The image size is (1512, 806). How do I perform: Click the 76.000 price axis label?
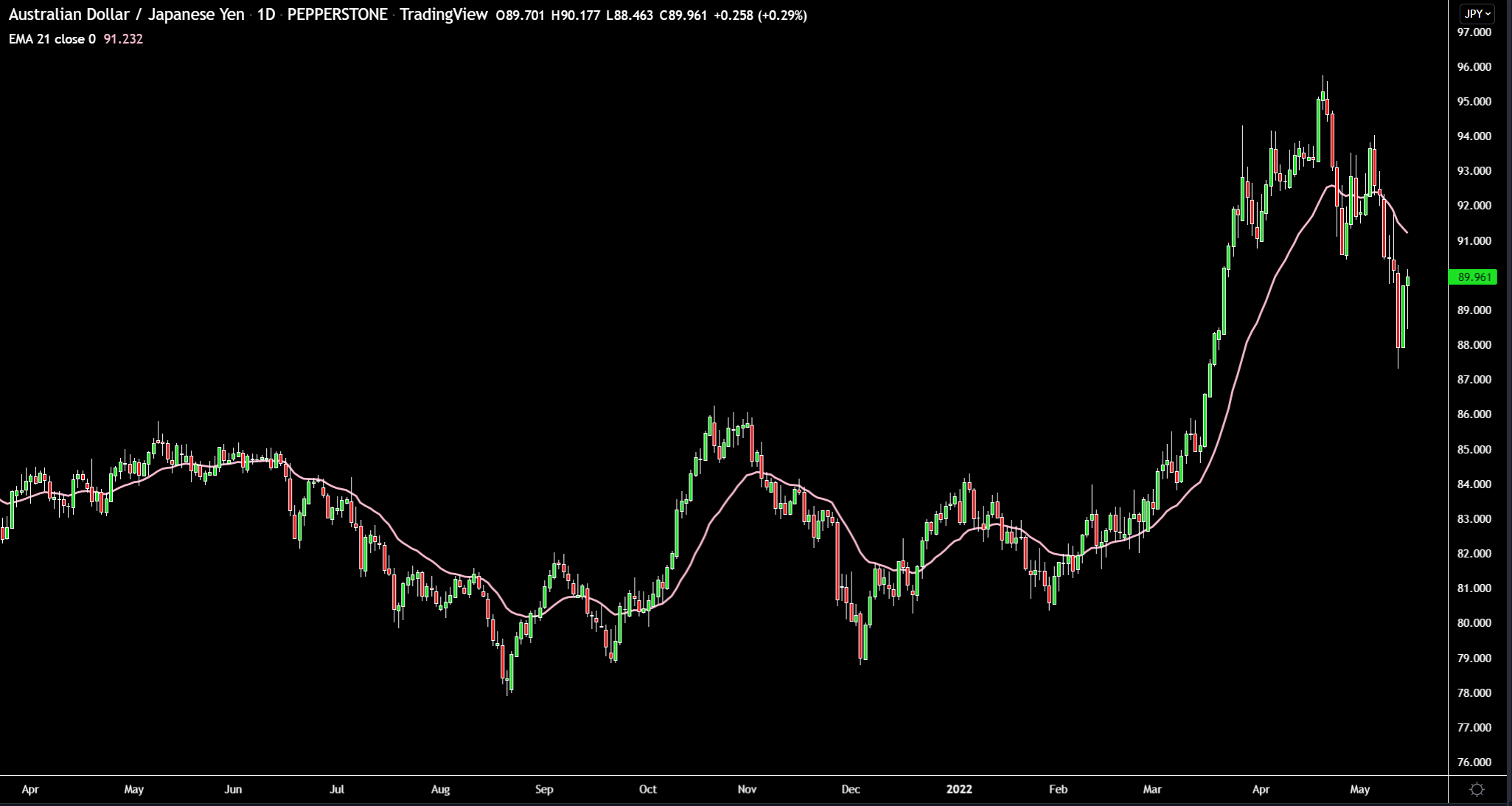tap(1474, 762)
